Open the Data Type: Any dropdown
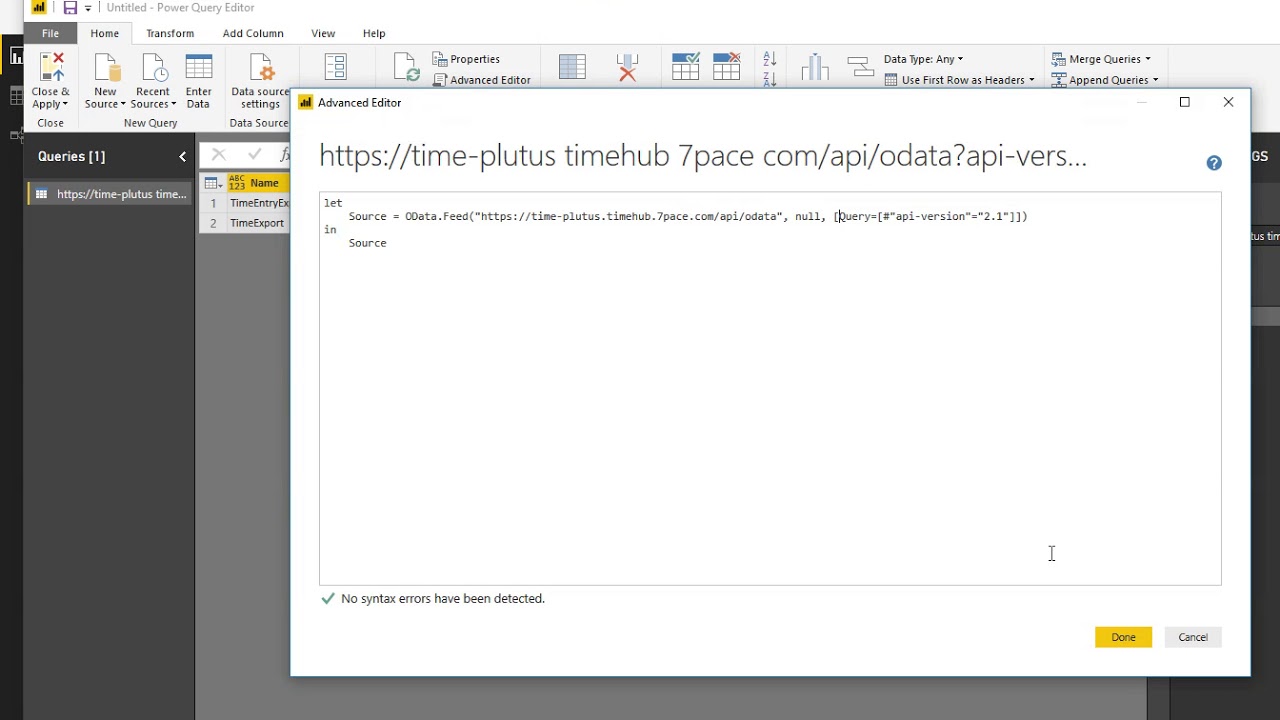Screen dimensions: 1280x720 pyautogui.click(x=924, y=59)
